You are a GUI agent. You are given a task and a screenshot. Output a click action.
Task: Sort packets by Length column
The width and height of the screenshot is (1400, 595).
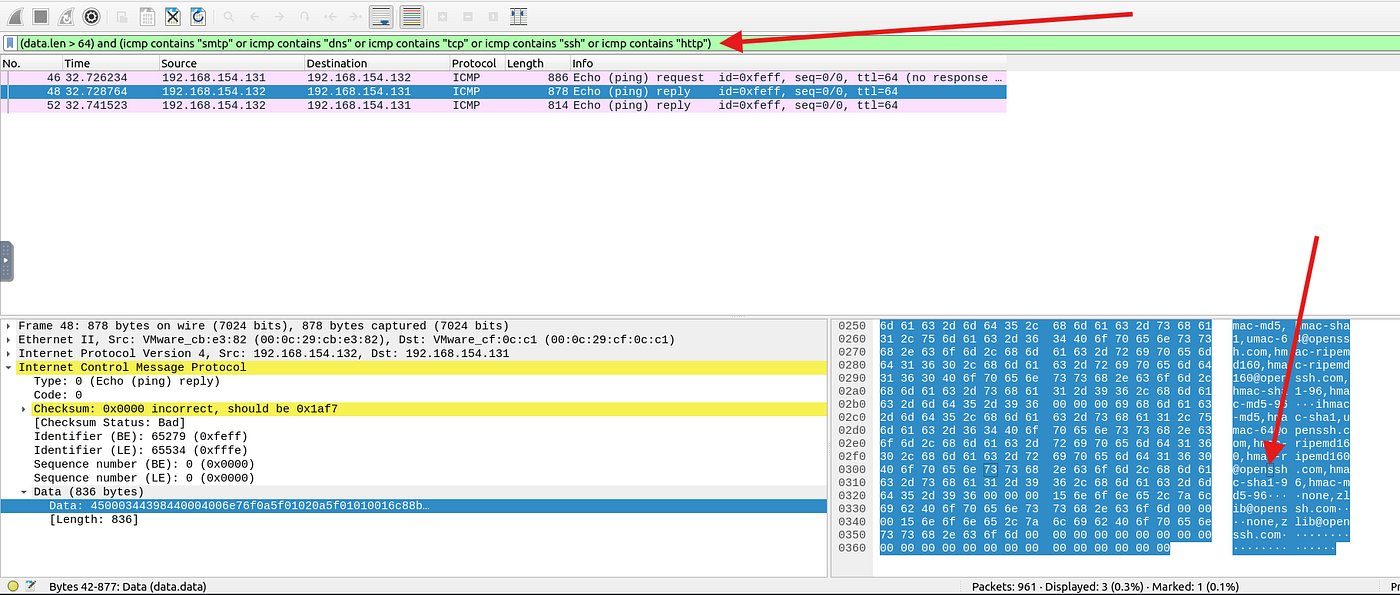[x=537, y=63]
